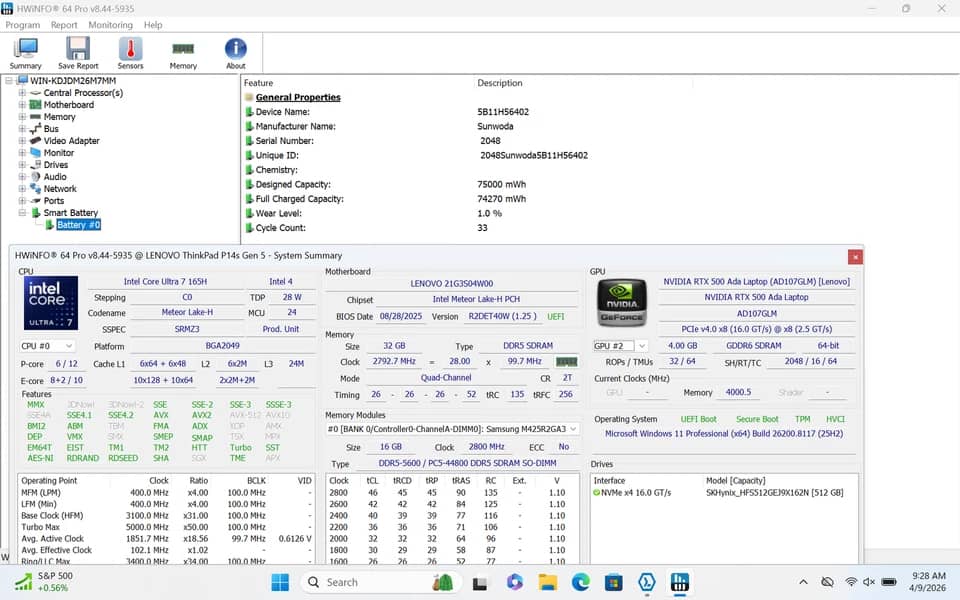Select the Audio tree item
Image resolution: width=960 pixels, height=600 pixels.
pyautogui.click(x=55, y=177)
